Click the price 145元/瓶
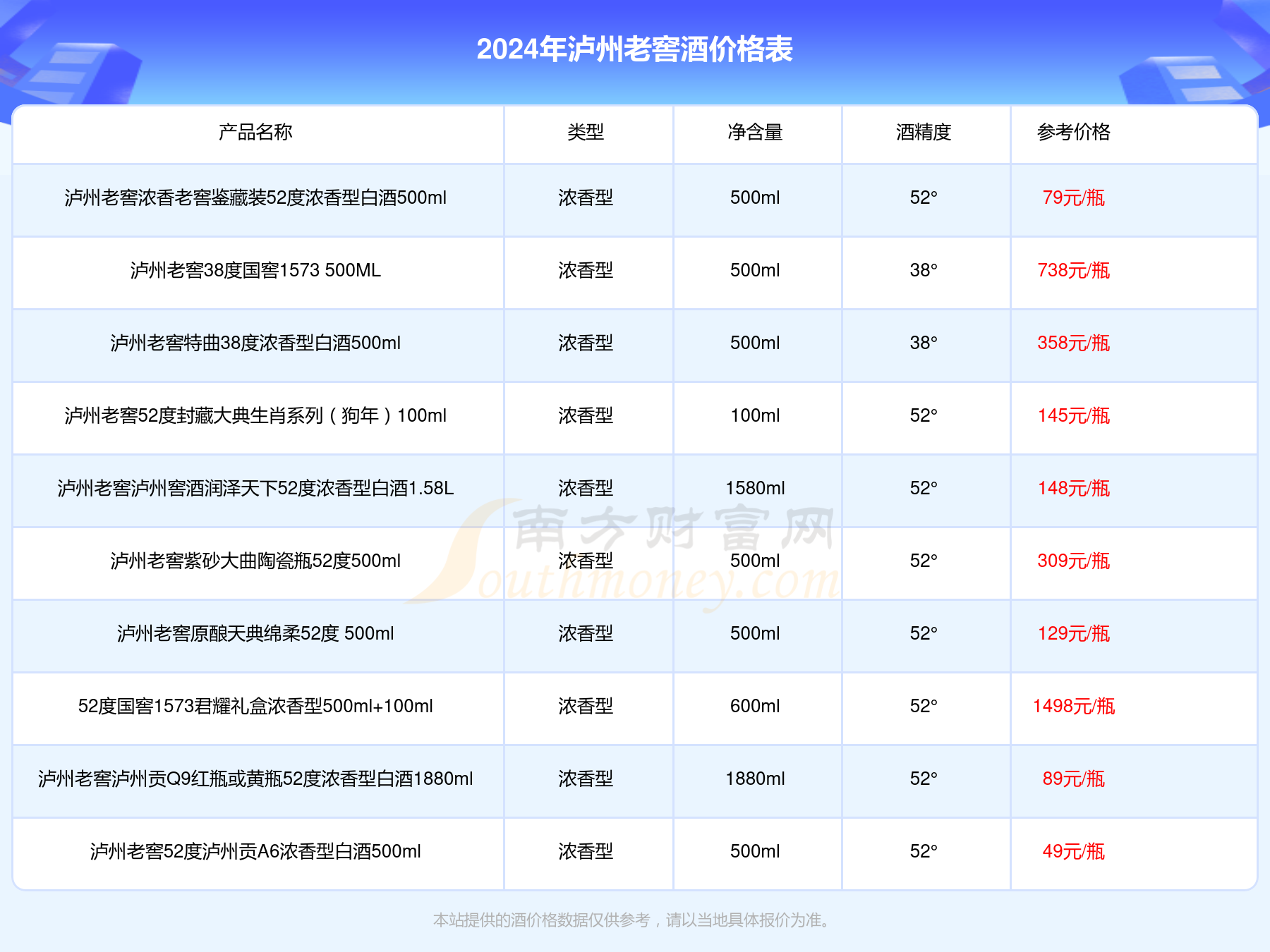This screenshot has width=1270, height=952. (1073, 416)
